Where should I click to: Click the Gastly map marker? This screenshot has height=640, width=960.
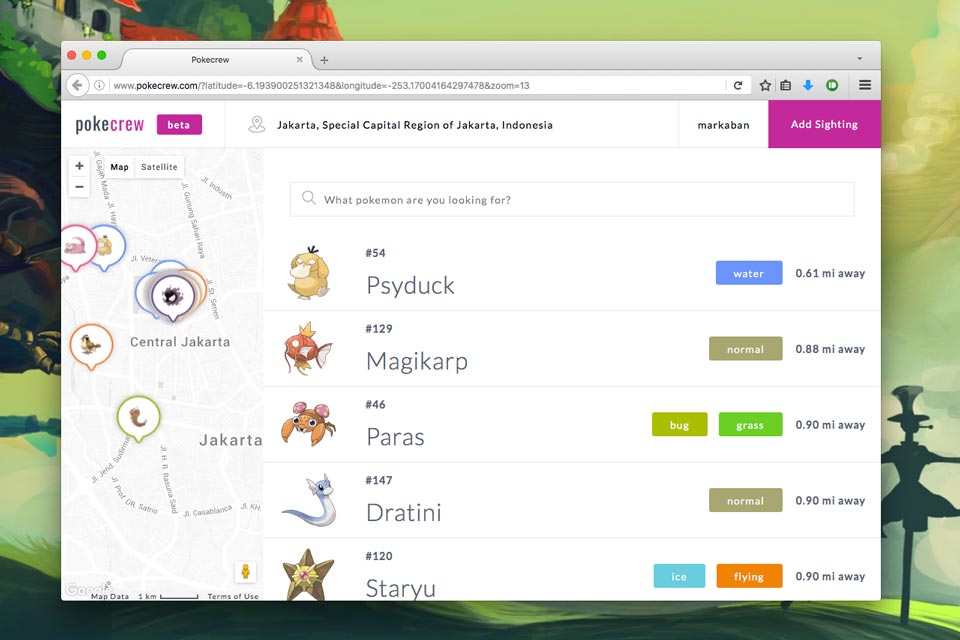173,296
